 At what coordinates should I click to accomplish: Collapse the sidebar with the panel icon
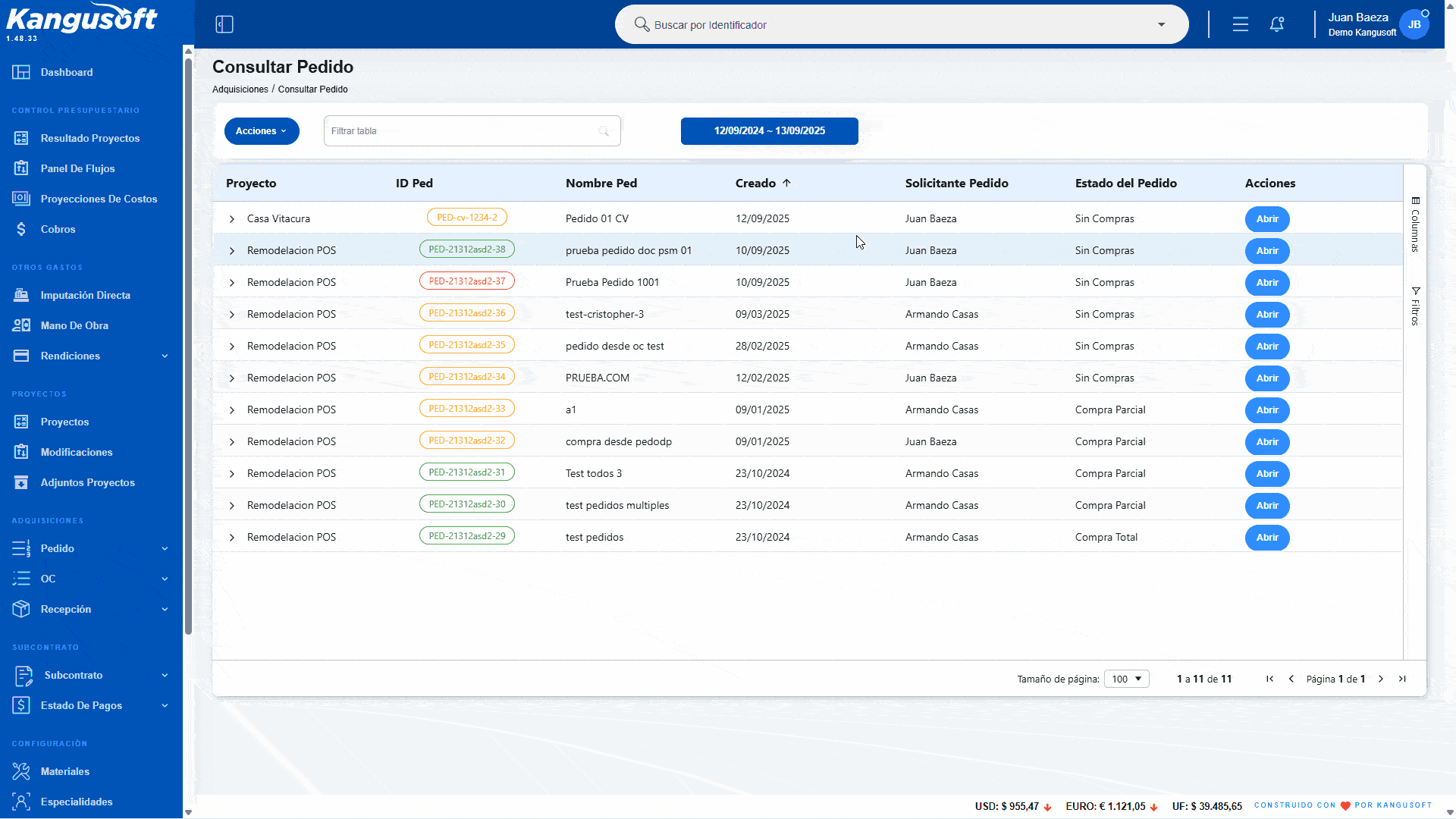tap(224, 24)
